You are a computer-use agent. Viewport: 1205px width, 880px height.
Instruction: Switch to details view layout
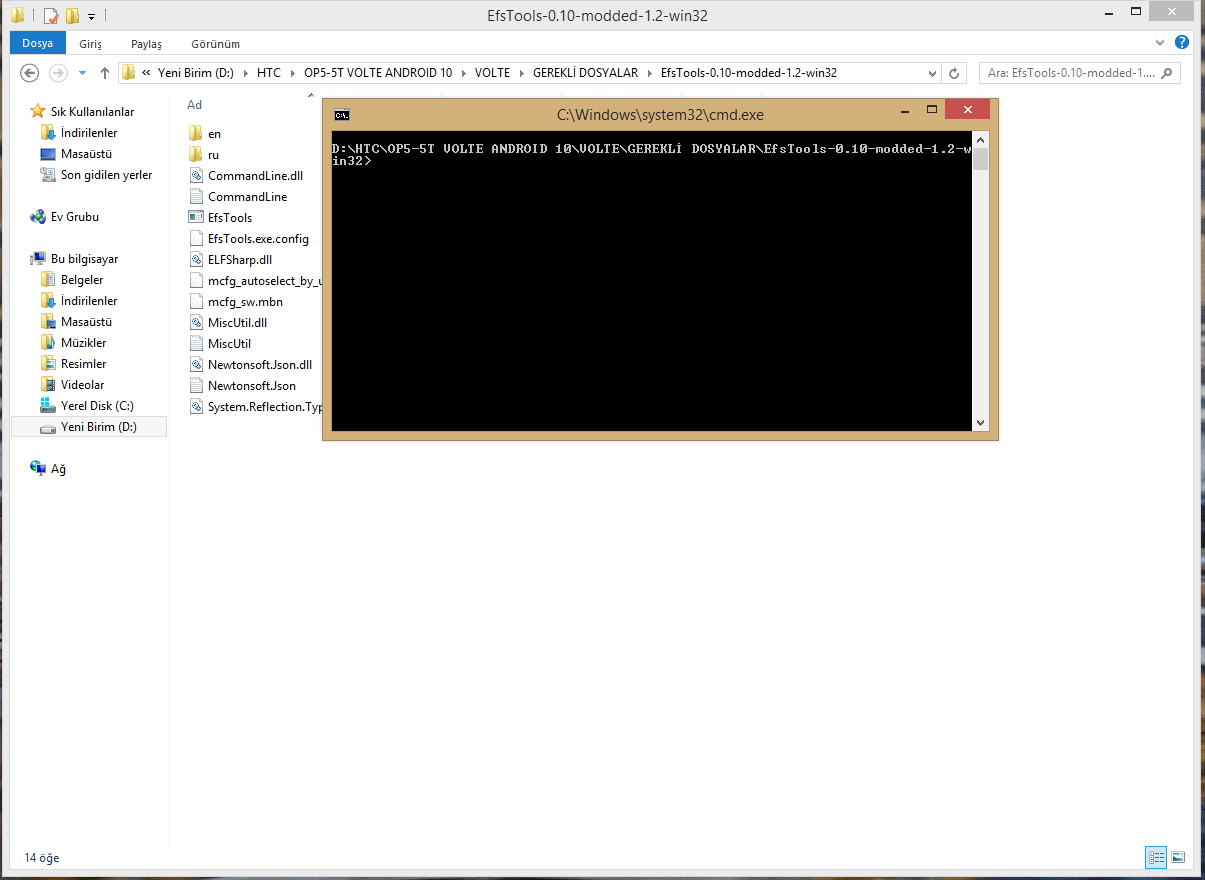coord(1156,857)
